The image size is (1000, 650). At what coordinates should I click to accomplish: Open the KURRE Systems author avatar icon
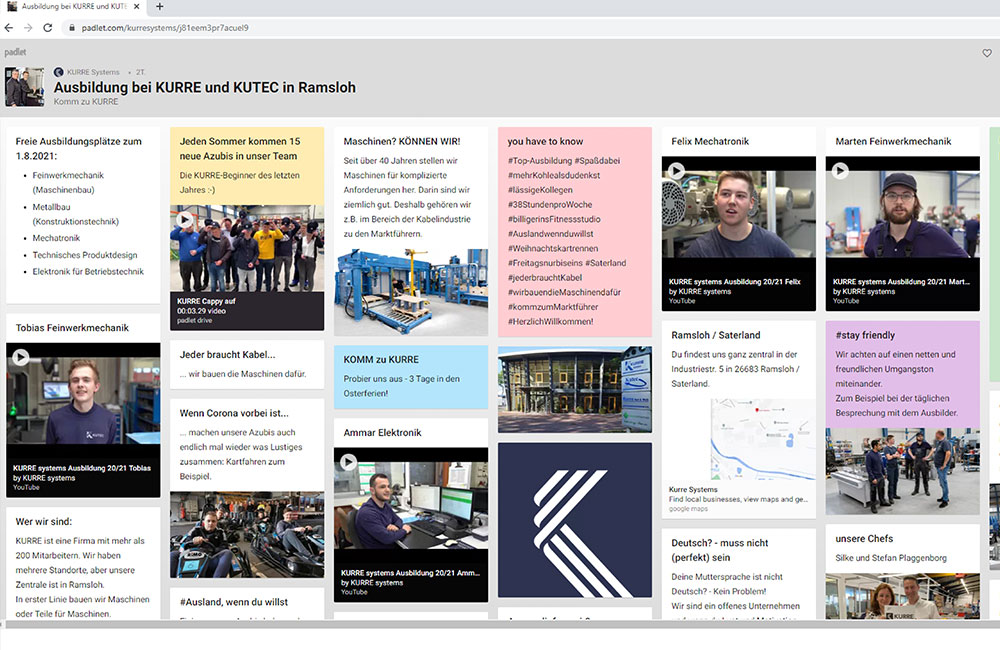click(59, 72)
